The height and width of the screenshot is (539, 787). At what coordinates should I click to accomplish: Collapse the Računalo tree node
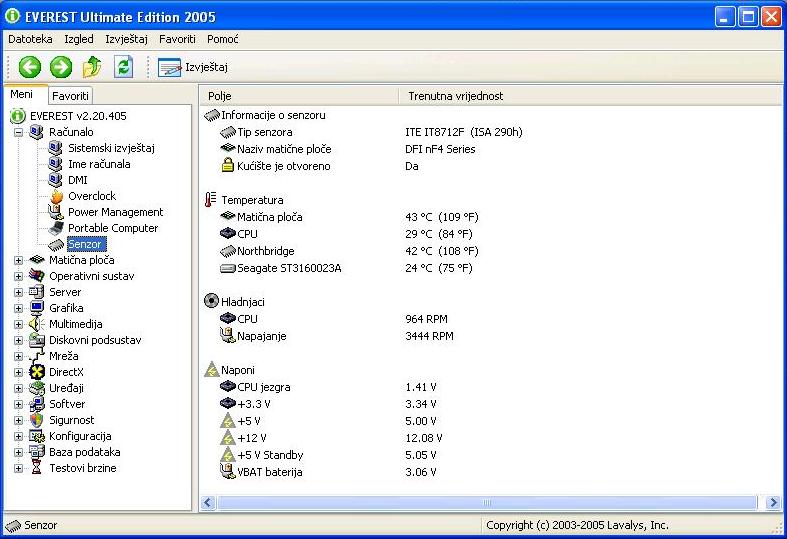click(x=19, y=132)
